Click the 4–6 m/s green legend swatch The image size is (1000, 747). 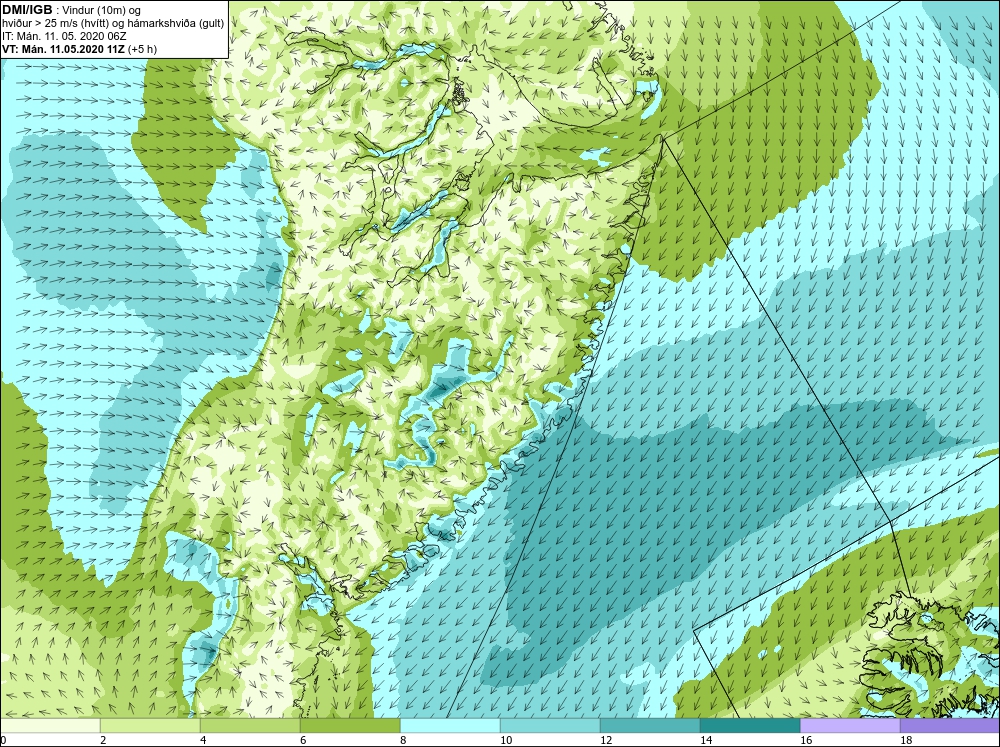pos(250,725)
